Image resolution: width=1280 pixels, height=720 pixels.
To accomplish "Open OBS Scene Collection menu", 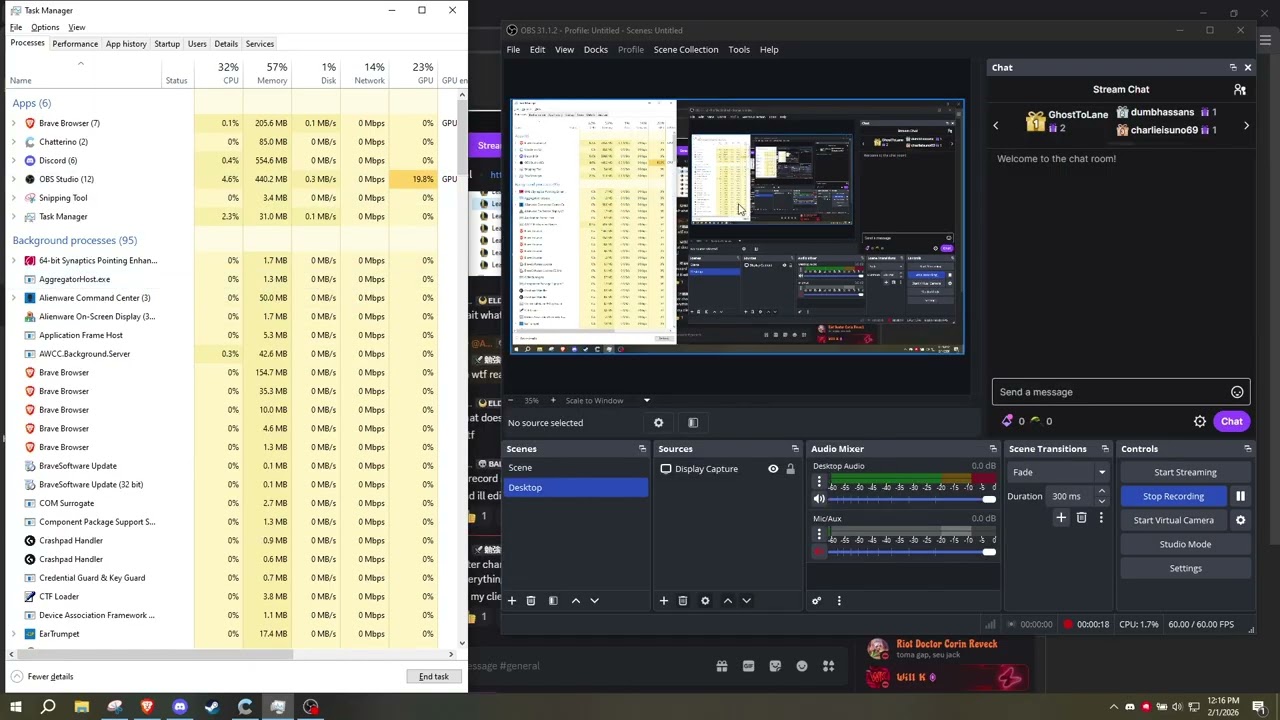I will pos(686,50).
